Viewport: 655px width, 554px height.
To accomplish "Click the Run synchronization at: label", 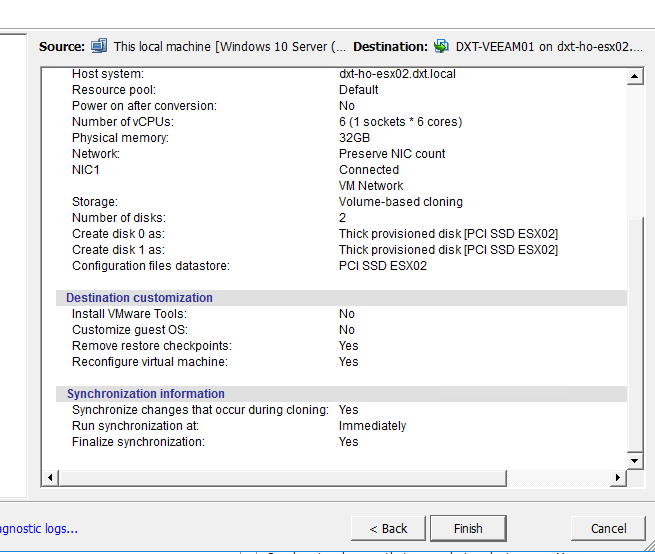I will point(135,426).
